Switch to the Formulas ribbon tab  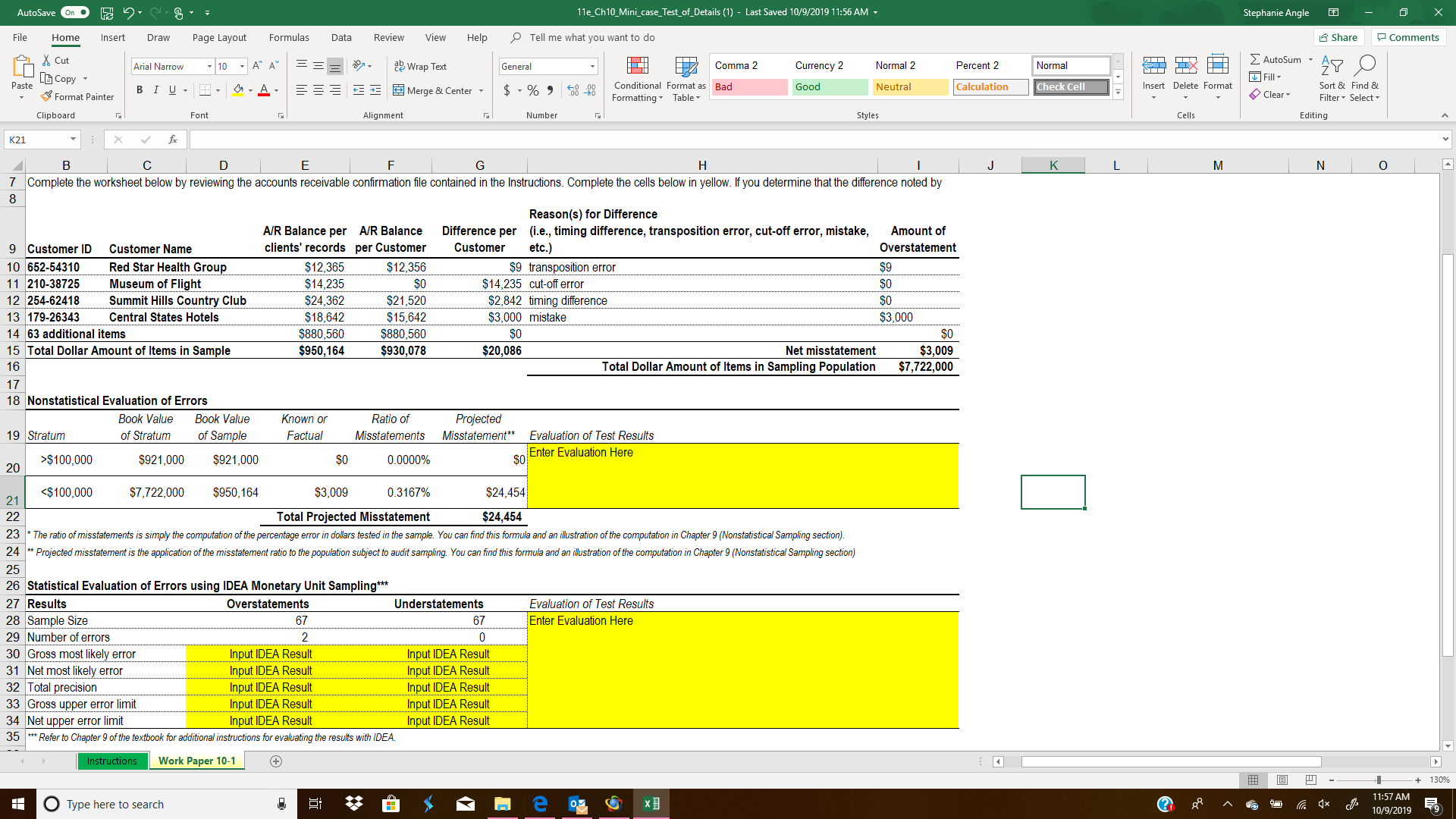[289, 37]
